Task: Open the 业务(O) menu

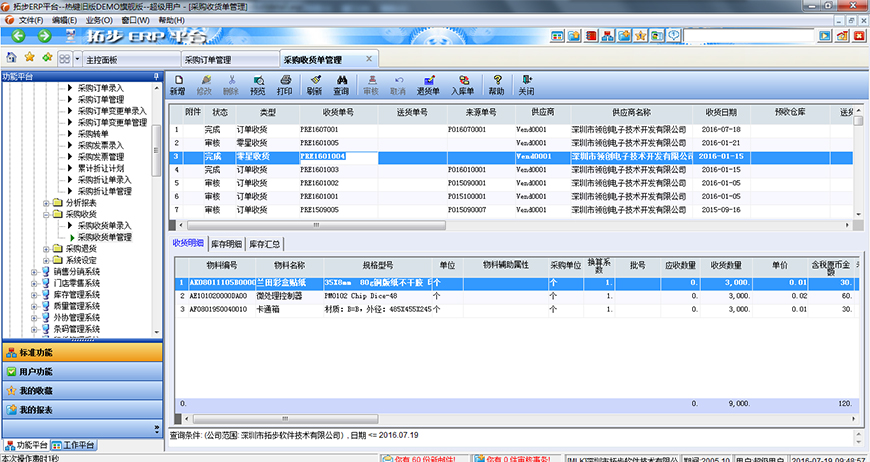Action: pyautogui.click(x=98, y=20)
